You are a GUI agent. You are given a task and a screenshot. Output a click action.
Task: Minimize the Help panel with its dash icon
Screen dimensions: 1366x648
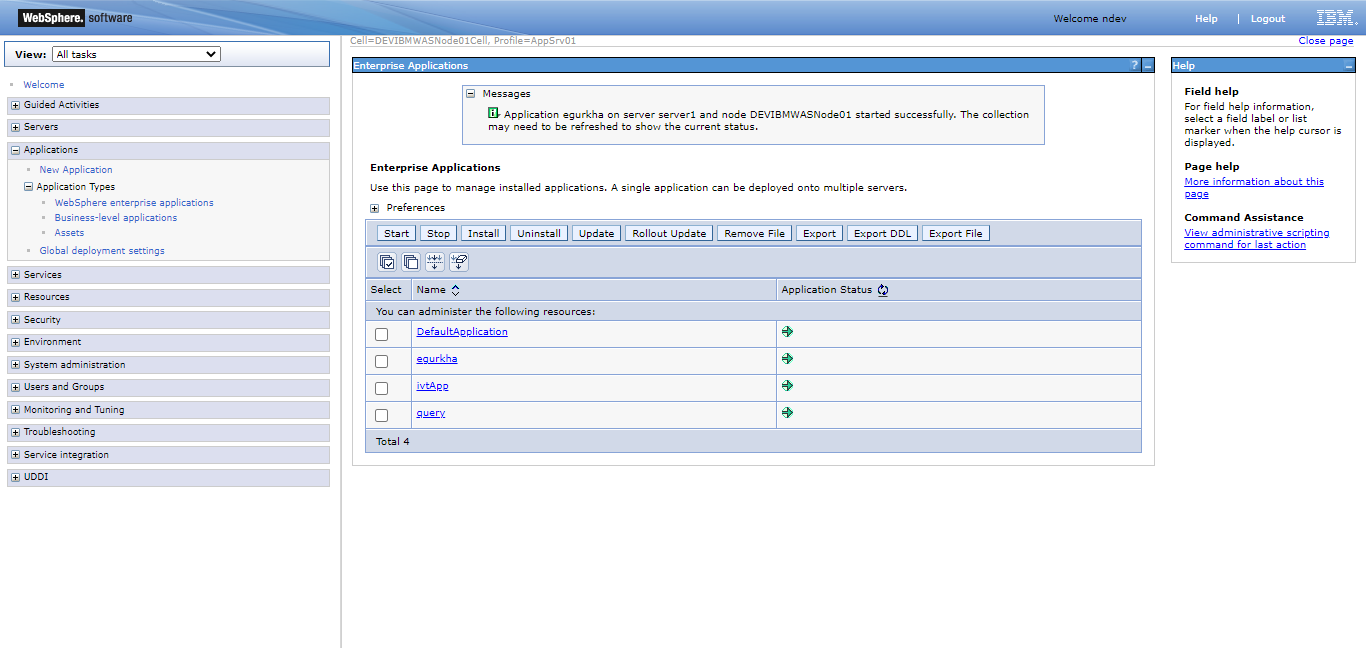[x=1349, y=65]
